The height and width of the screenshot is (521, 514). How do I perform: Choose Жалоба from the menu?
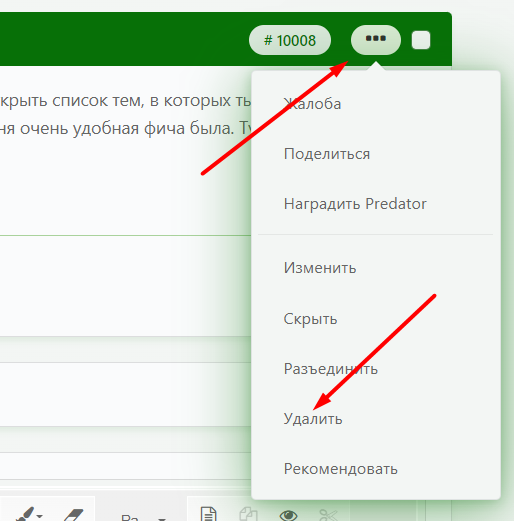[312, 104]
